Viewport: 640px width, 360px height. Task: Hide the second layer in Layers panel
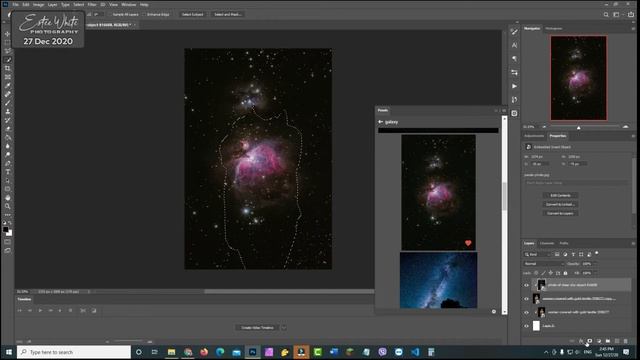[x=527, y=299]
